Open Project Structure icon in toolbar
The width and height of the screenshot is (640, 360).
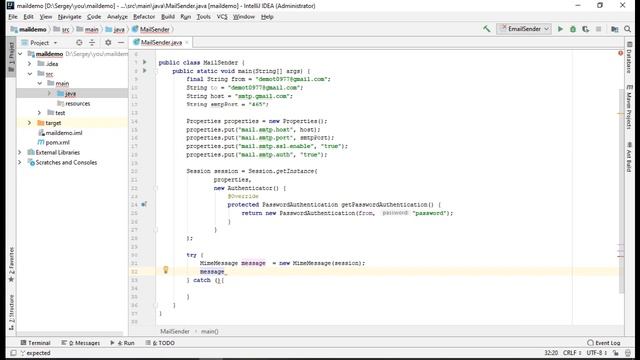coord(615,29)
